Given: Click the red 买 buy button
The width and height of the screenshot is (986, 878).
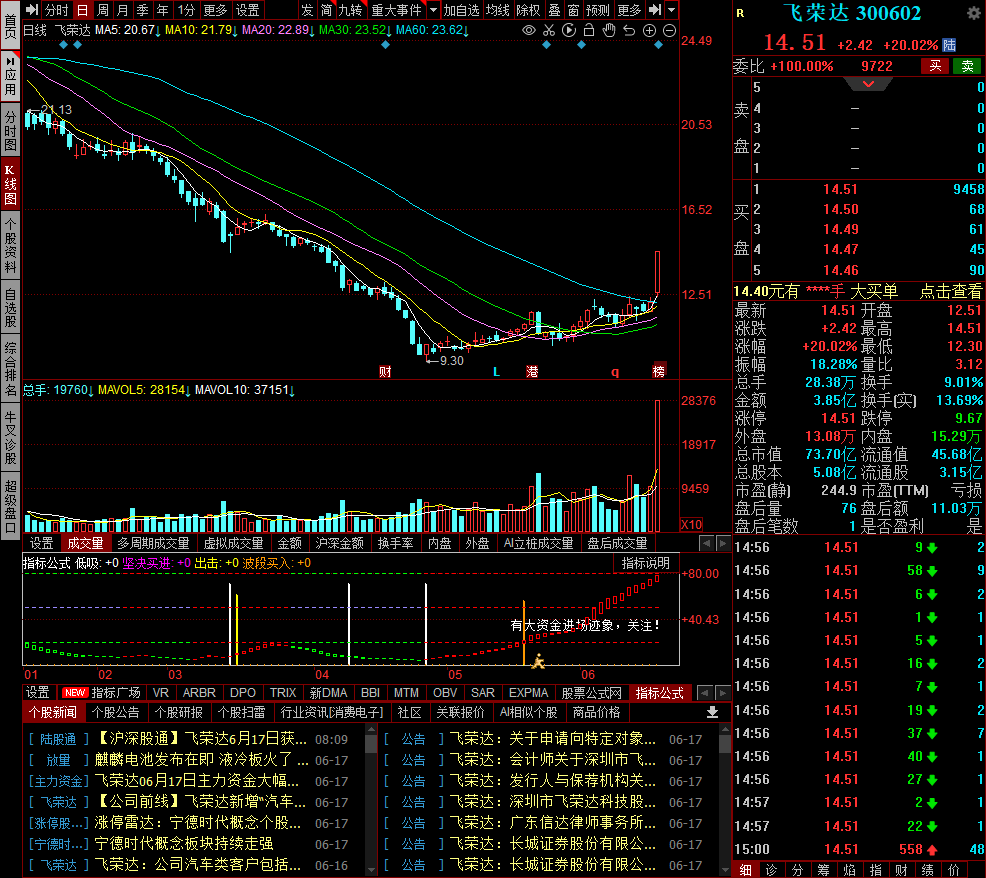Looking at the screenshot, I should pyautogui.click(x=936, y=66).
